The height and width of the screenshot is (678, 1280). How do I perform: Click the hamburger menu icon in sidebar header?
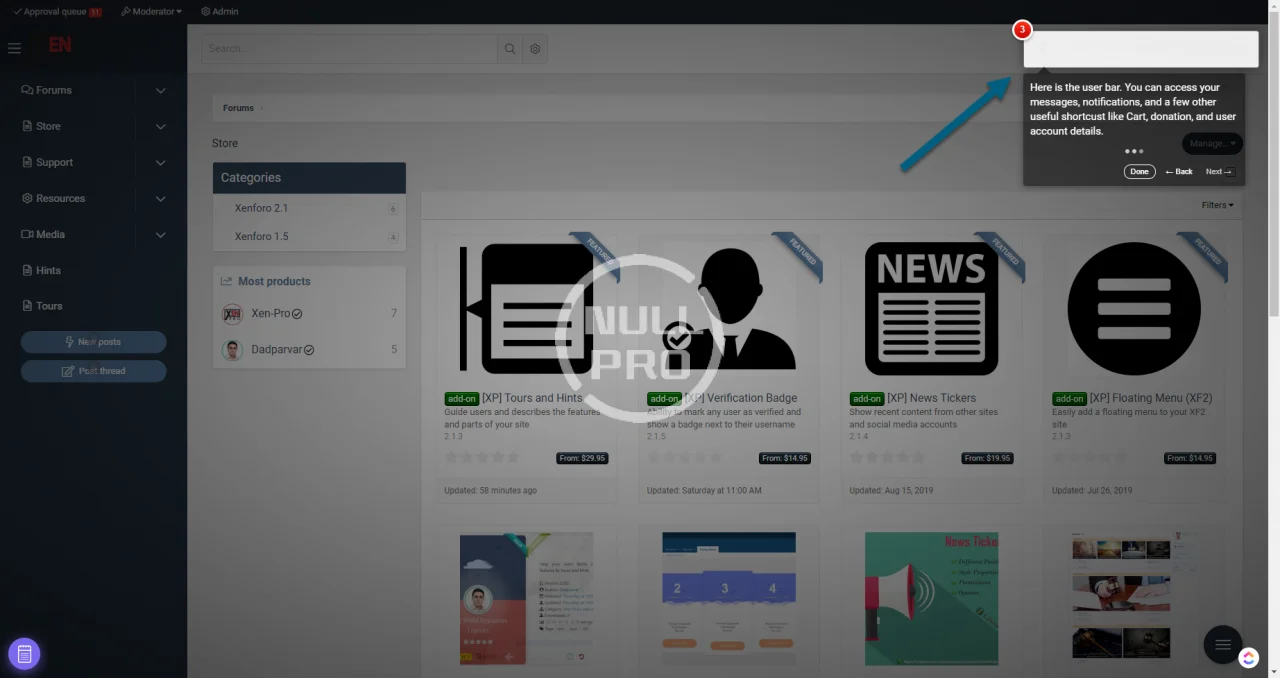(14, 48)
